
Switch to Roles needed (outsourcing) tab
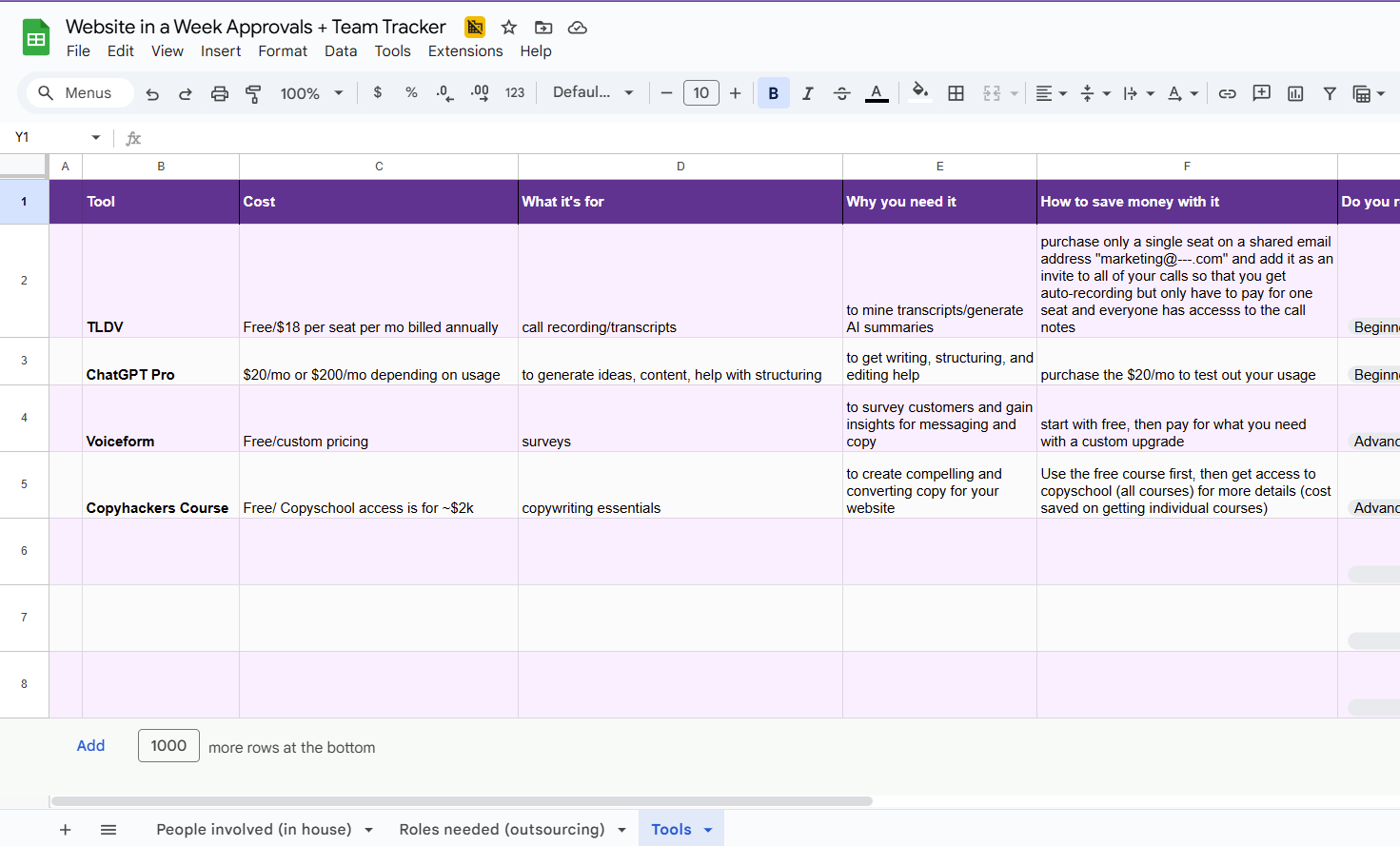pos(502,830)
